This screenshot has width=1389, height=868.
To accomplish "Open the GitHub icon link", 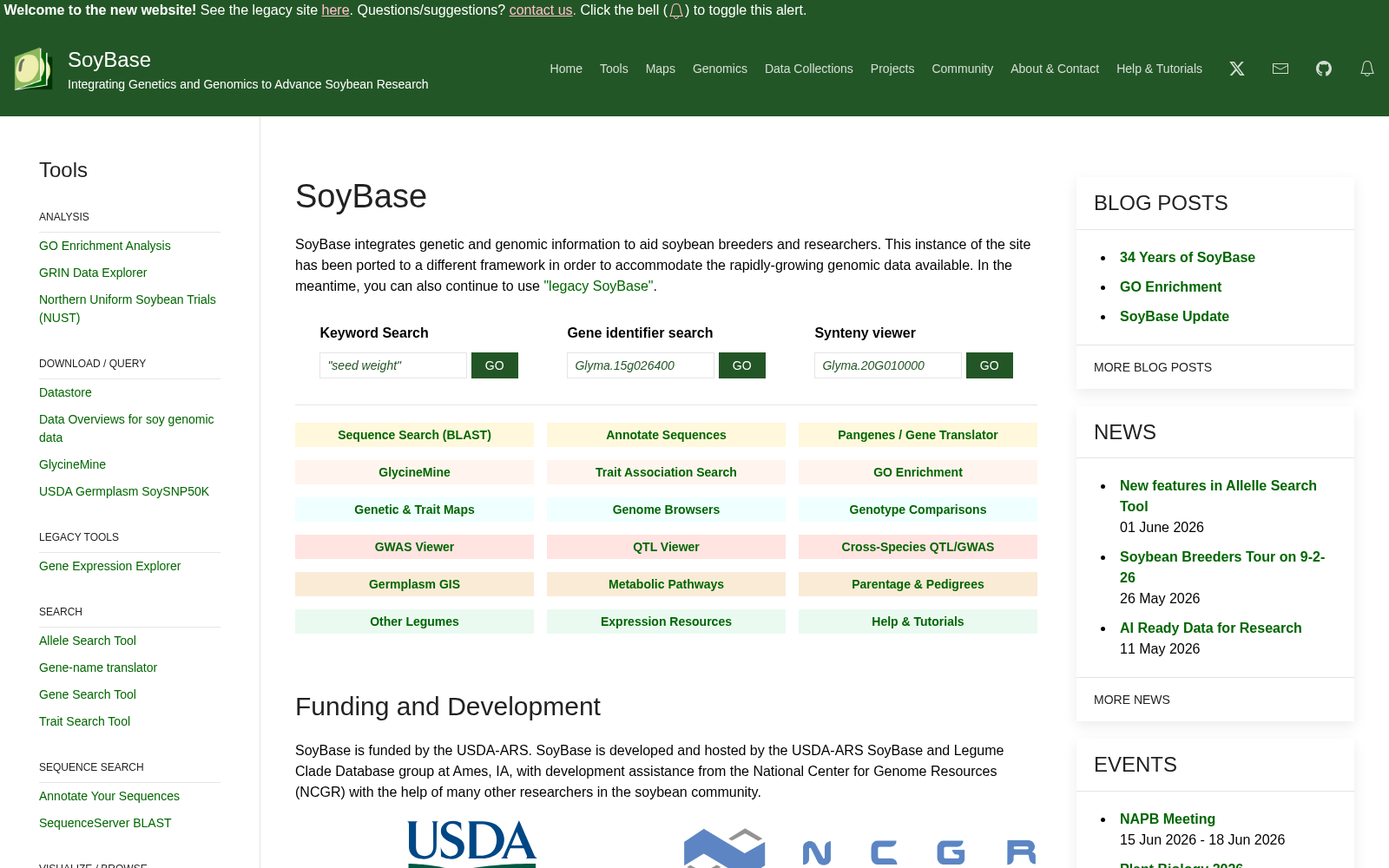I will point(1324,69).
